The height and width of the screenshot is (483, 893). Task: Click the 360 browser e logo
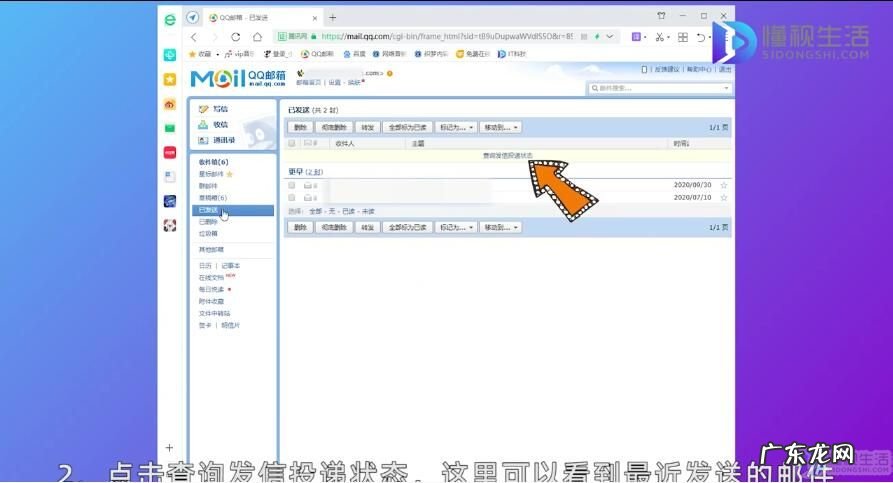pyautogui.click(x=170, y=20)
